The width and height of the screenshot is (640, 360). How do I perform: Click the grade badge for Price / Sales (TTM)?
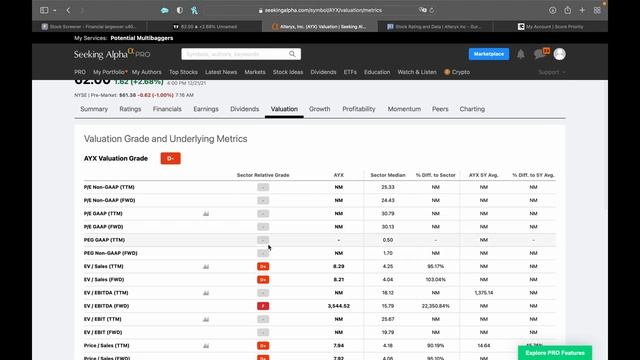coord(263,346)
